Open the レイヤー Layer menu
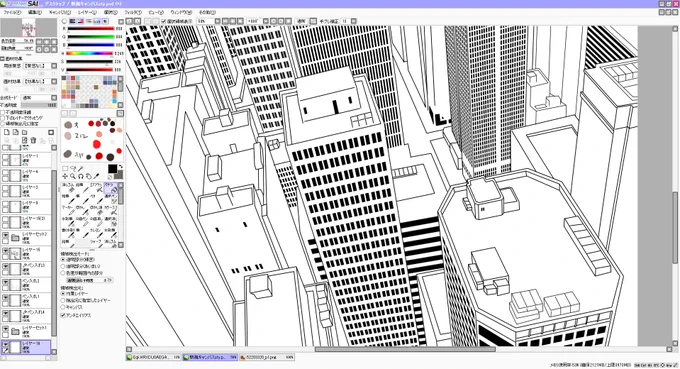The height and width of the screenshot is (369, 680). coord(87,13)
